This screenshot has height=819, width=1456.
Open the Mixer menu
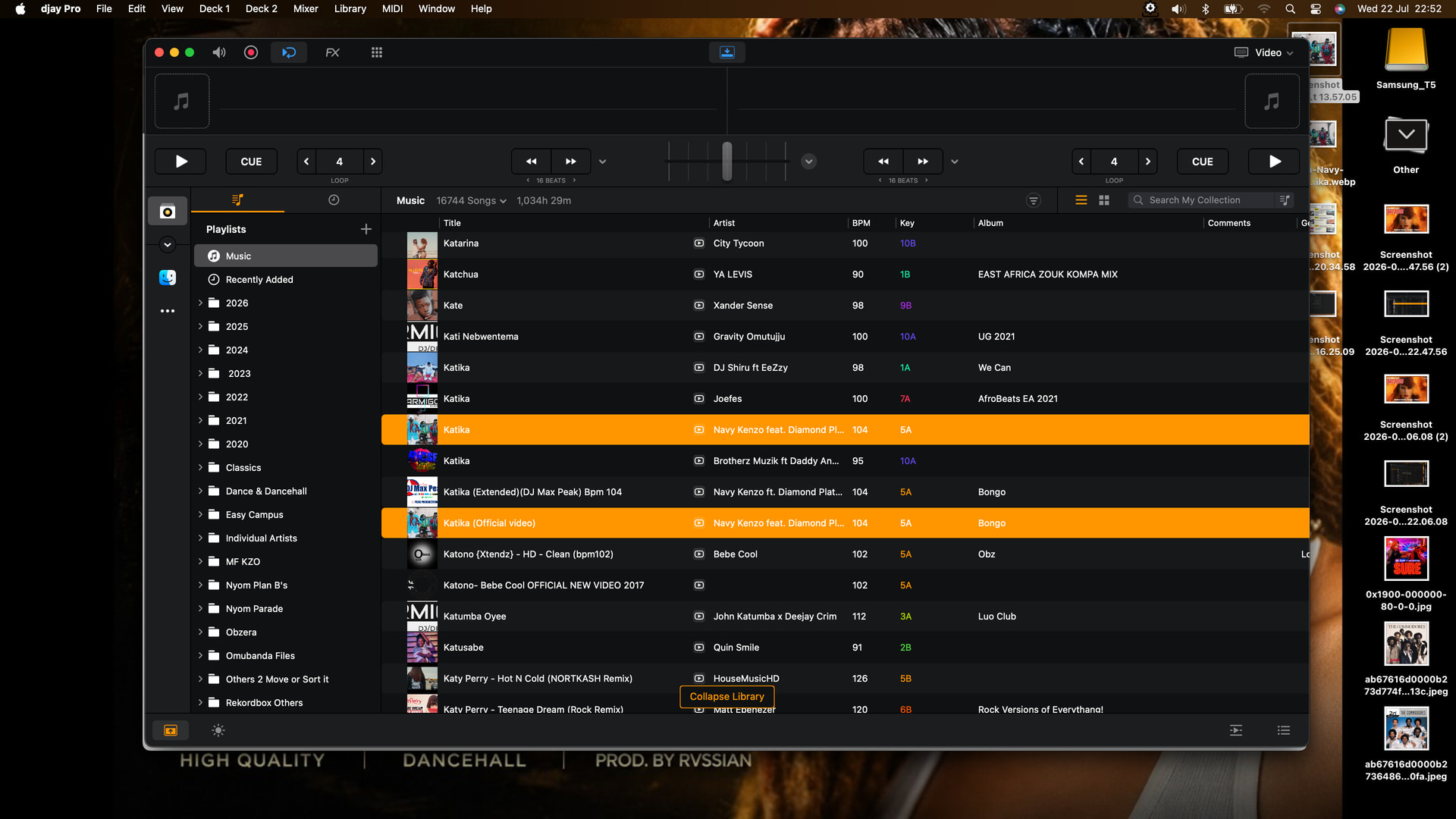[306, 9]
